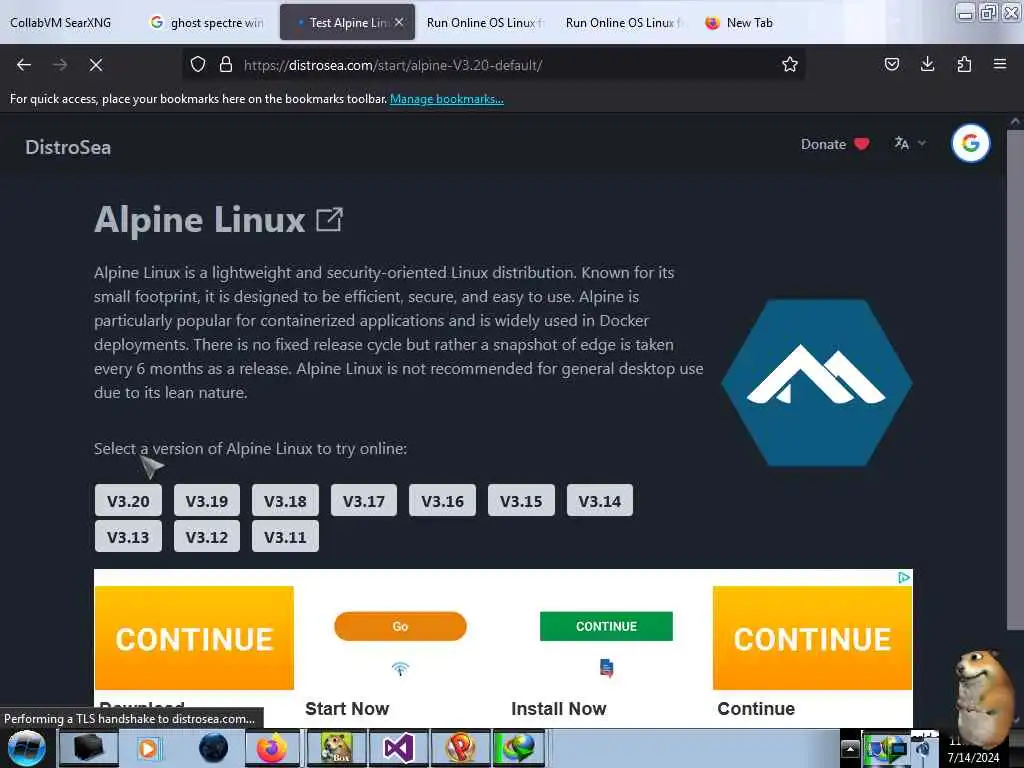This screenshot has height=768, width=1024.
Task: Open the media player taskbar icon
Action: click(x=149, y=748)
